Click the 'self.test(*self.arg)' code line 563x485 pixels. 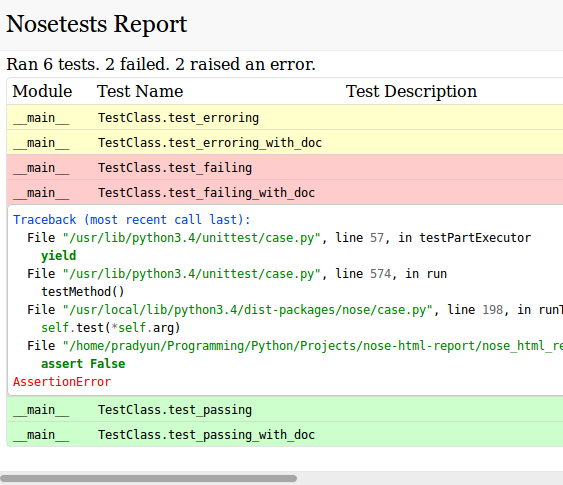111,328
